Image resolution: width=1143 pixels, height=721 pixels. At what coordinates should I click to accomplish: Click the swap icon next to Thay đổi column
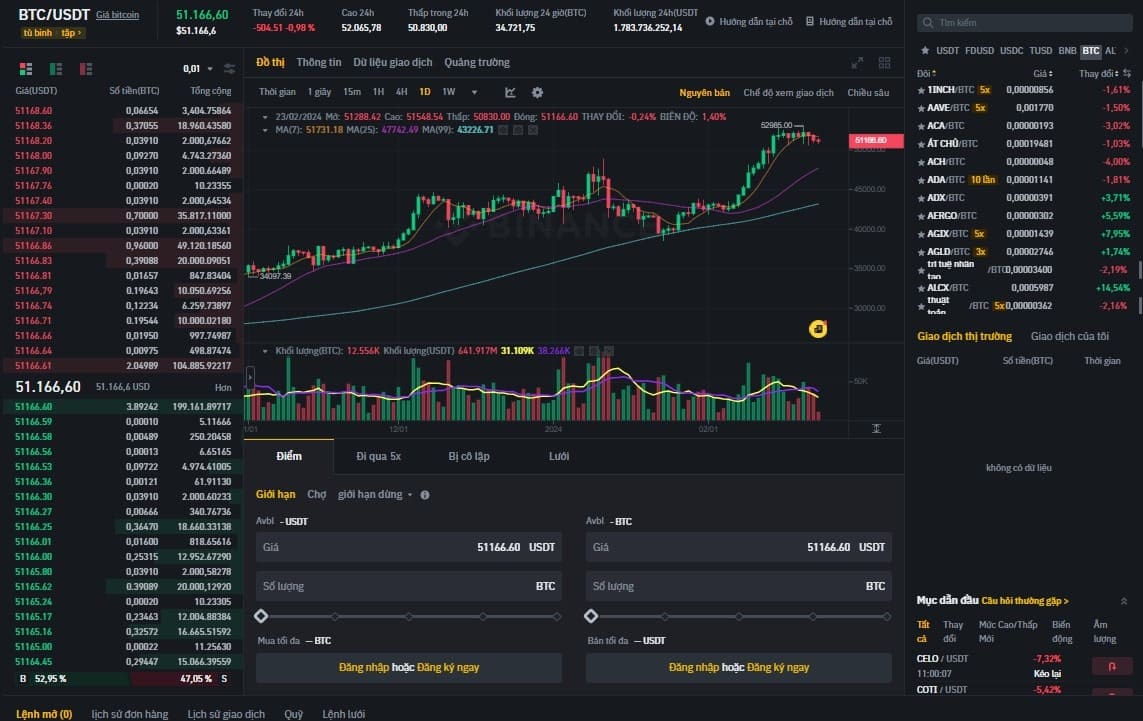[1127, 73]
